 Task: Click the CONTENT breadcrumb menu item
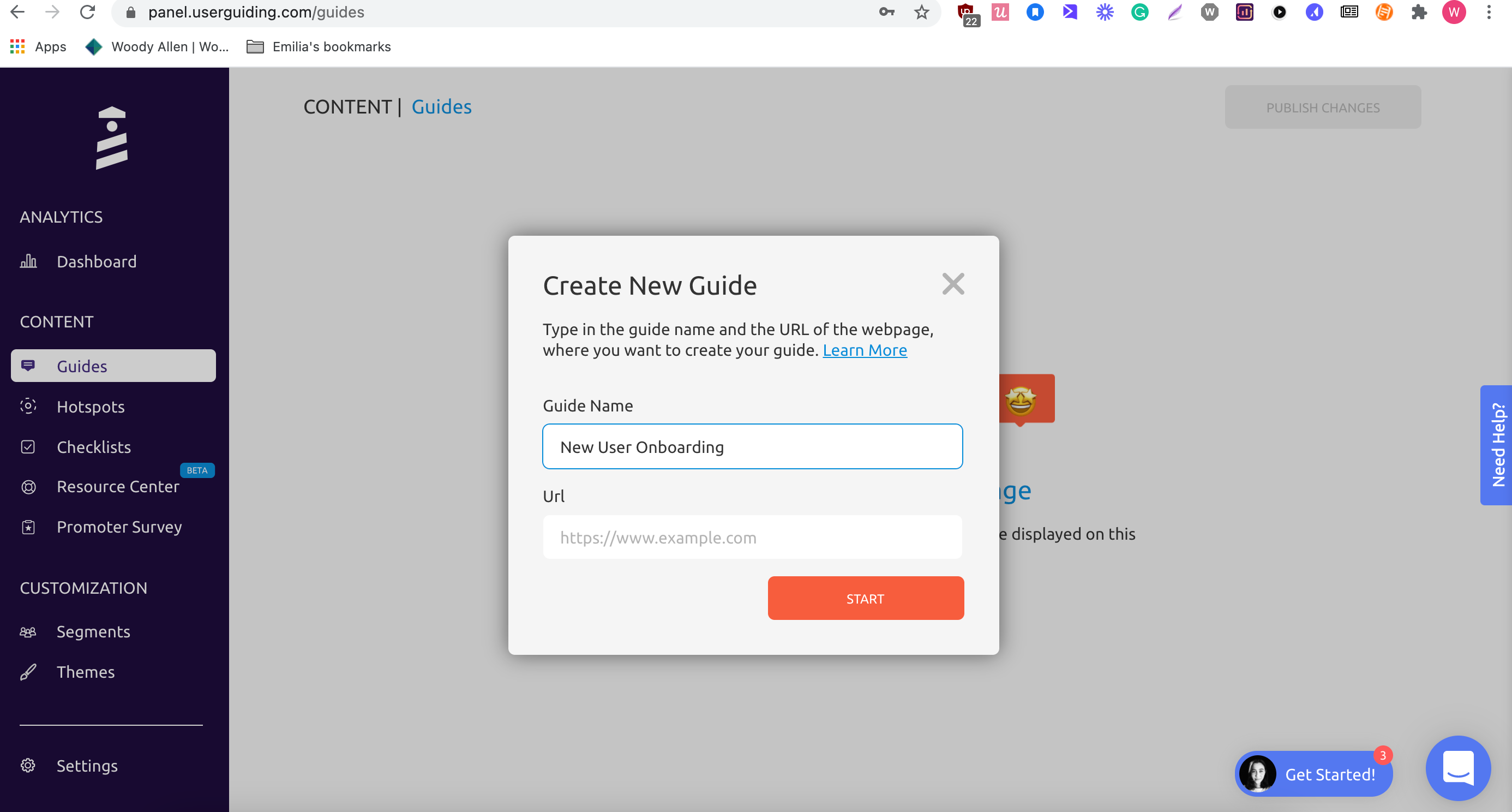coord(347,106)
